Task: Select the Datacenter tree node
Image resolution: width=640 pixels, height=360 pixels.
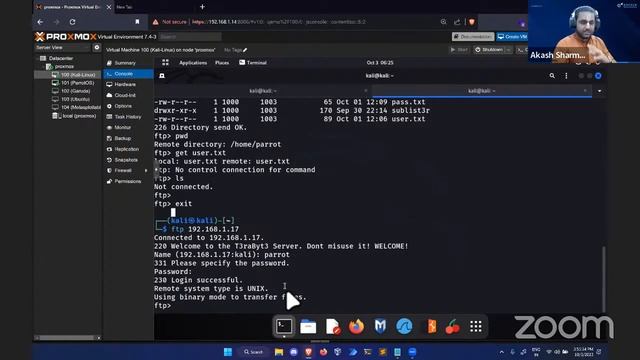Action: click(x=60, y=58)
